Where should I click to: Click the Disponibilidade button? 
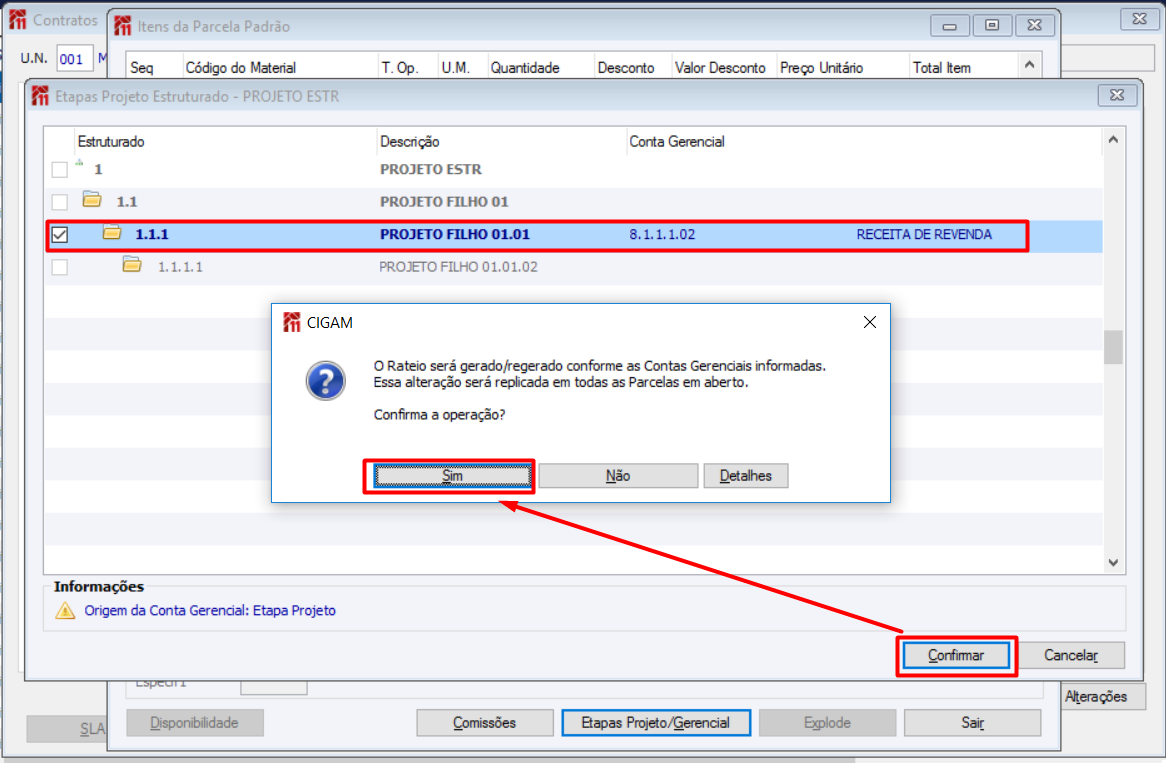(195, 723)
